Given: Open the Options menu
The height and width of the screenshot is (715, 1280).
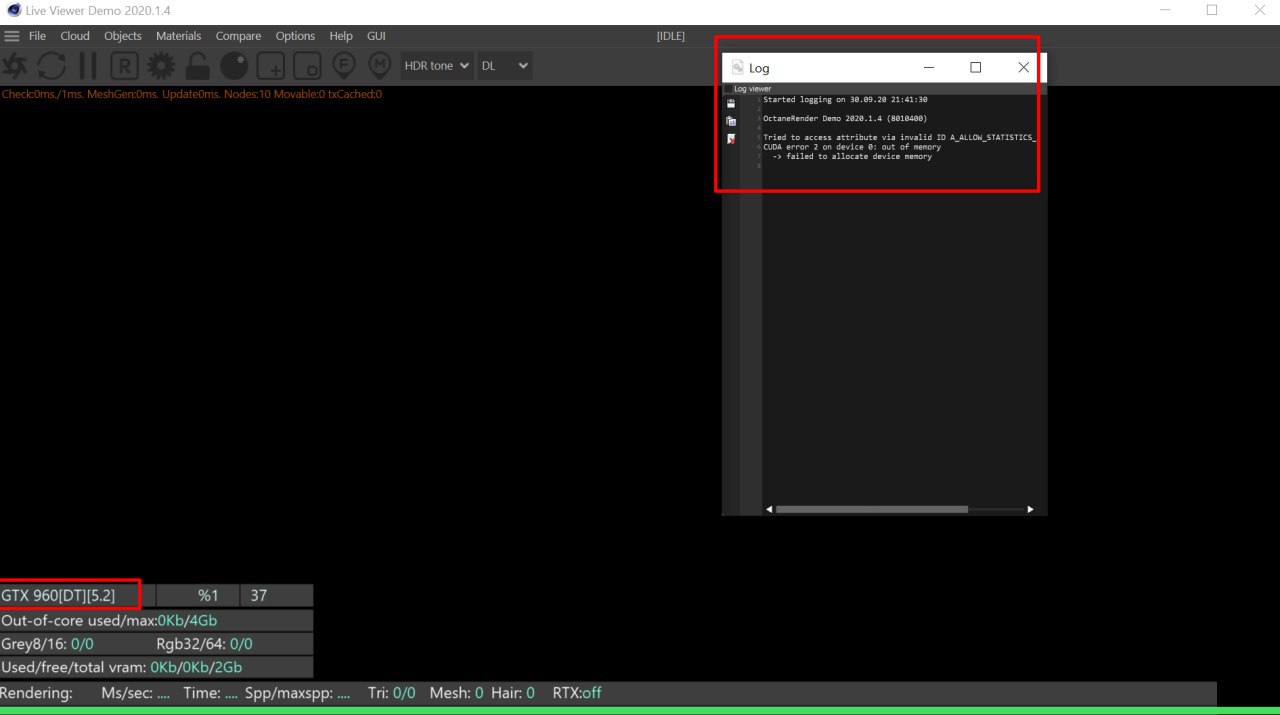Looking at the screenshot, I should 295,36.
